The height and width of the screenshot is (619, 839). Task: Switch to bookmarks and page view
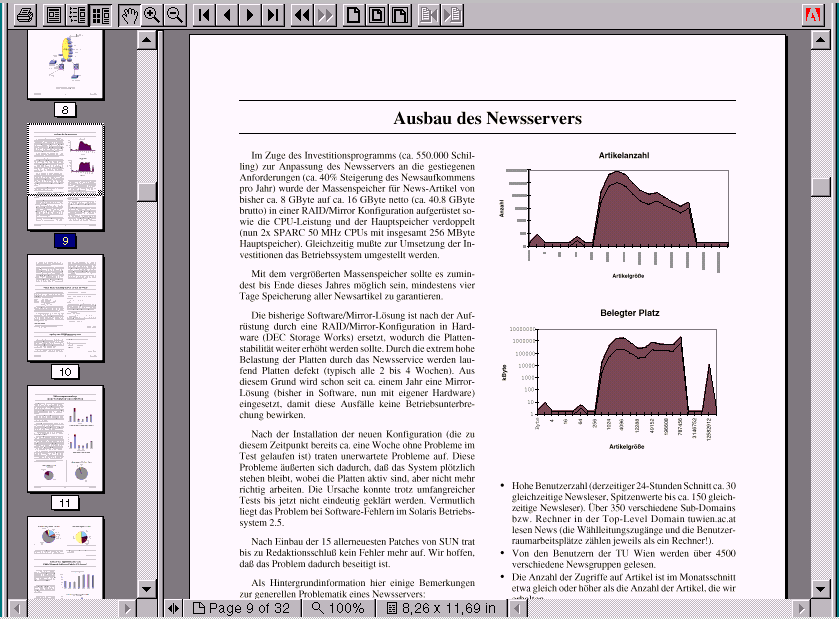click(76, 15)
